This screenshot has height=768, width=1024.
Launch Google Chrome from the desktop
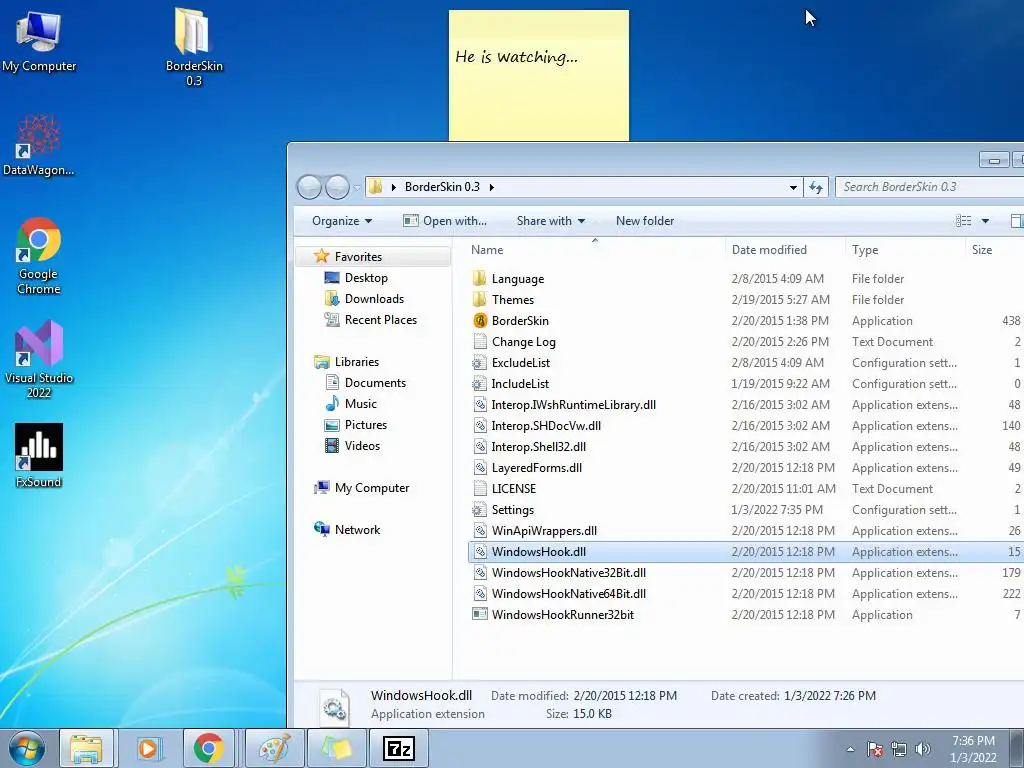click(39, 256)
